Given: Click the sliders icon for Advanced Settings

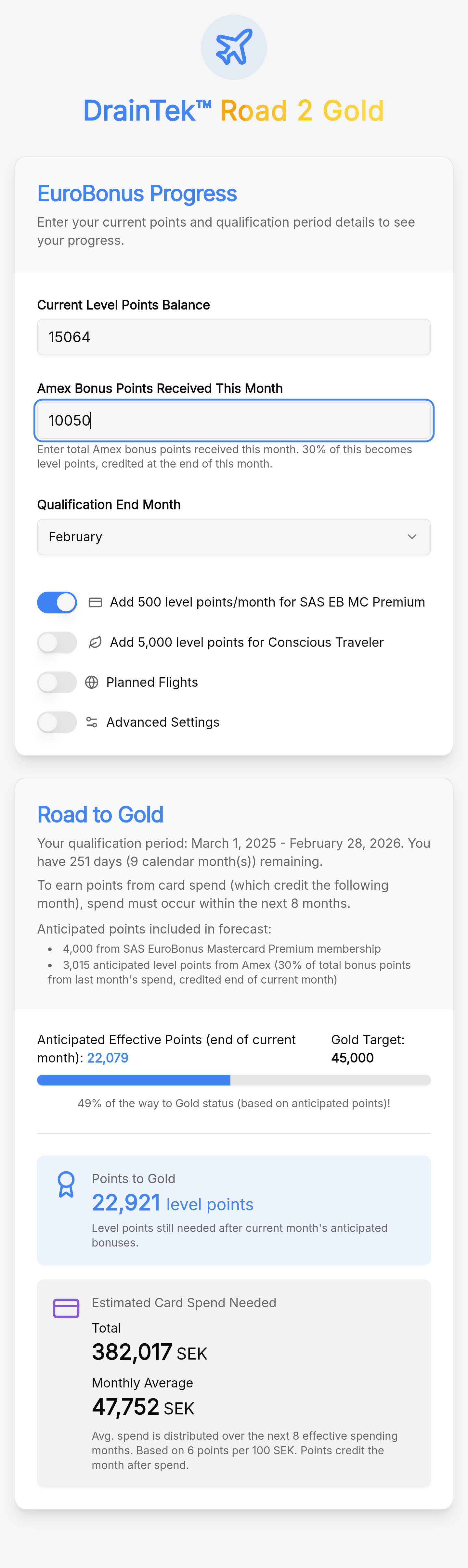Looking at the screenshot, I should tap(92, 722).
